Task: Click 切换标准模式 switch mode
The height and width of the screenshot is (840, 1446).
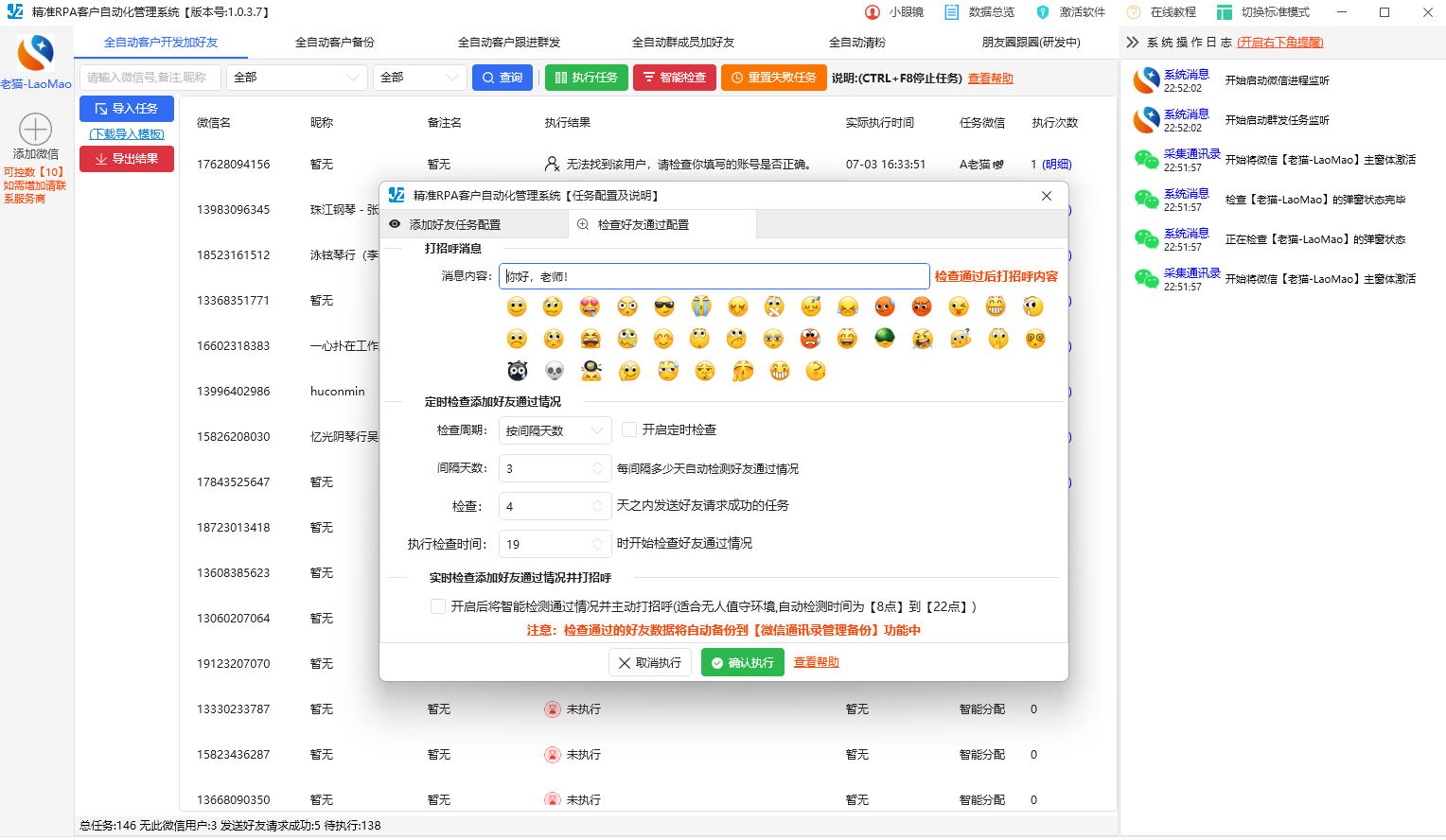Action: 1263,12
